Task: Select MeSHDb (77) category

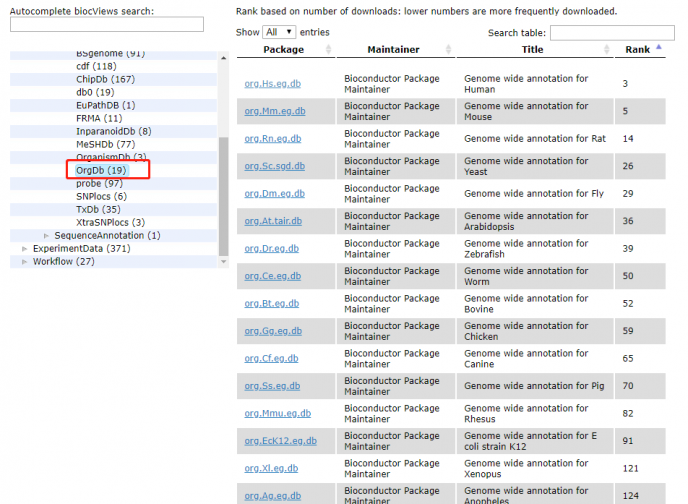Action: [x=105, y=144]
